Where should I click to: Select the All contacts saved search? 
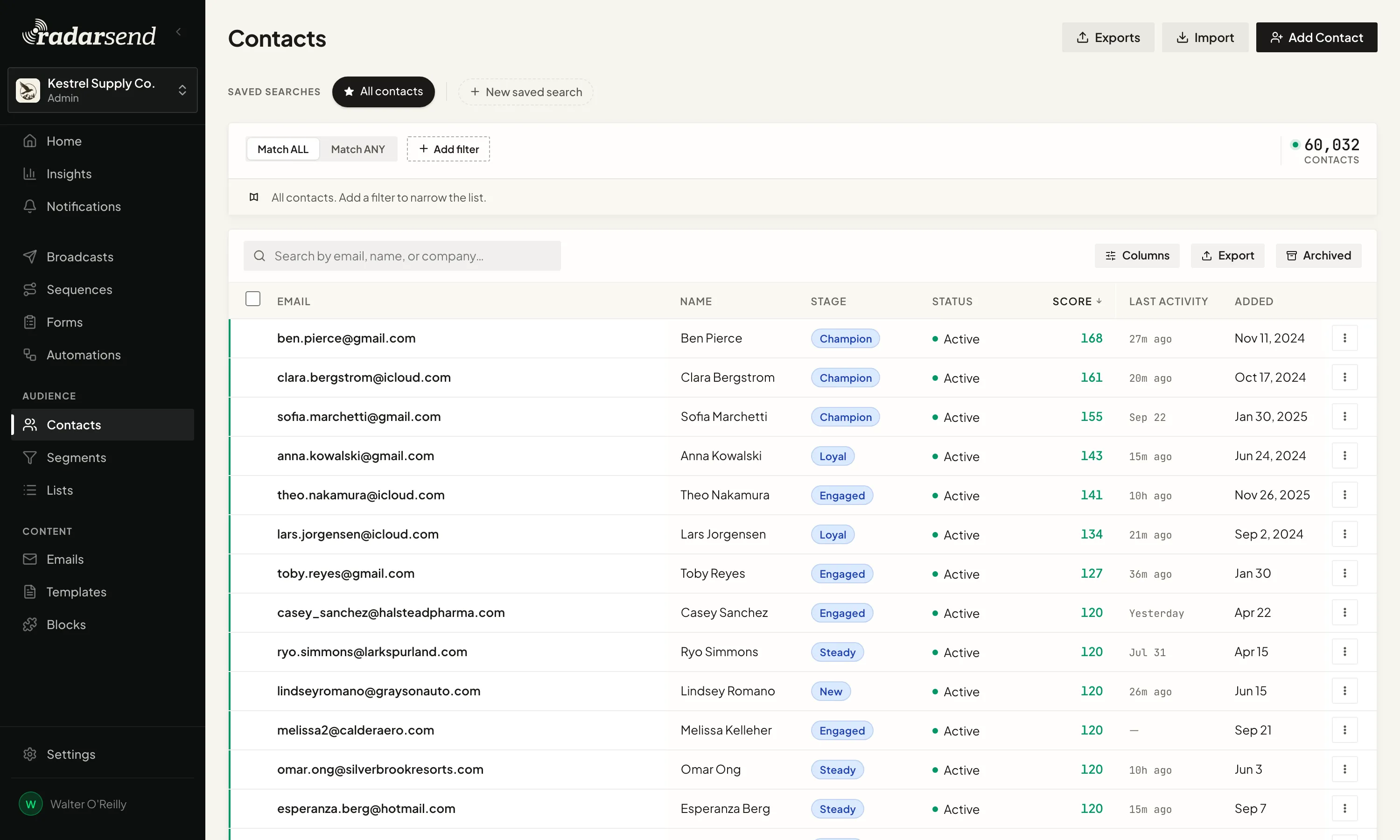pos(384,91)
